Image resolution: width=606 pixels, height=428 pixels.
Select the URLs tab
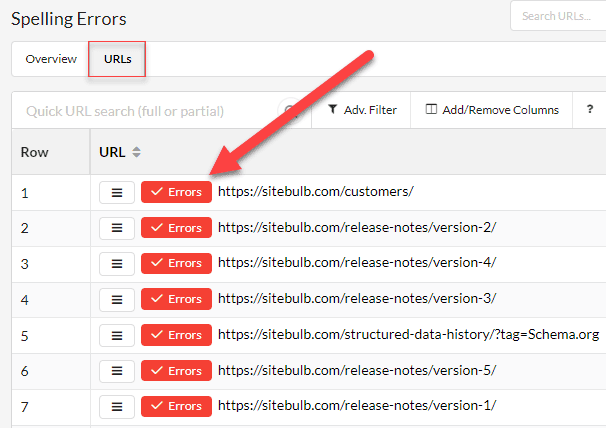(117, 59)
